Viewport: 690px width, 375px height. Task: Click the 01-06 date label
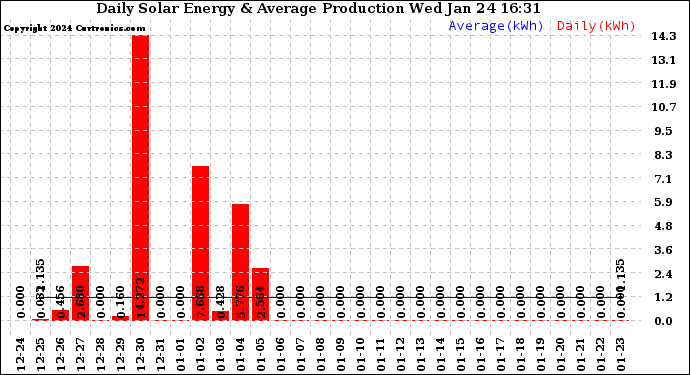pyautogui.click(x=281, y=355)
